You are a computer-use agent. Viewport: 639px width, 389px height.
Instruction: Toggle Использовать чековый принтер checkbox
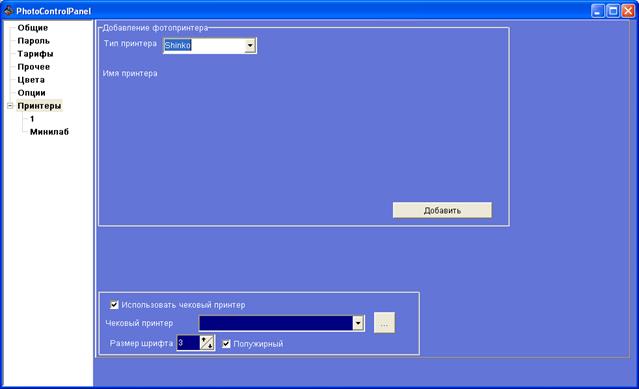[x=115, y=305]
